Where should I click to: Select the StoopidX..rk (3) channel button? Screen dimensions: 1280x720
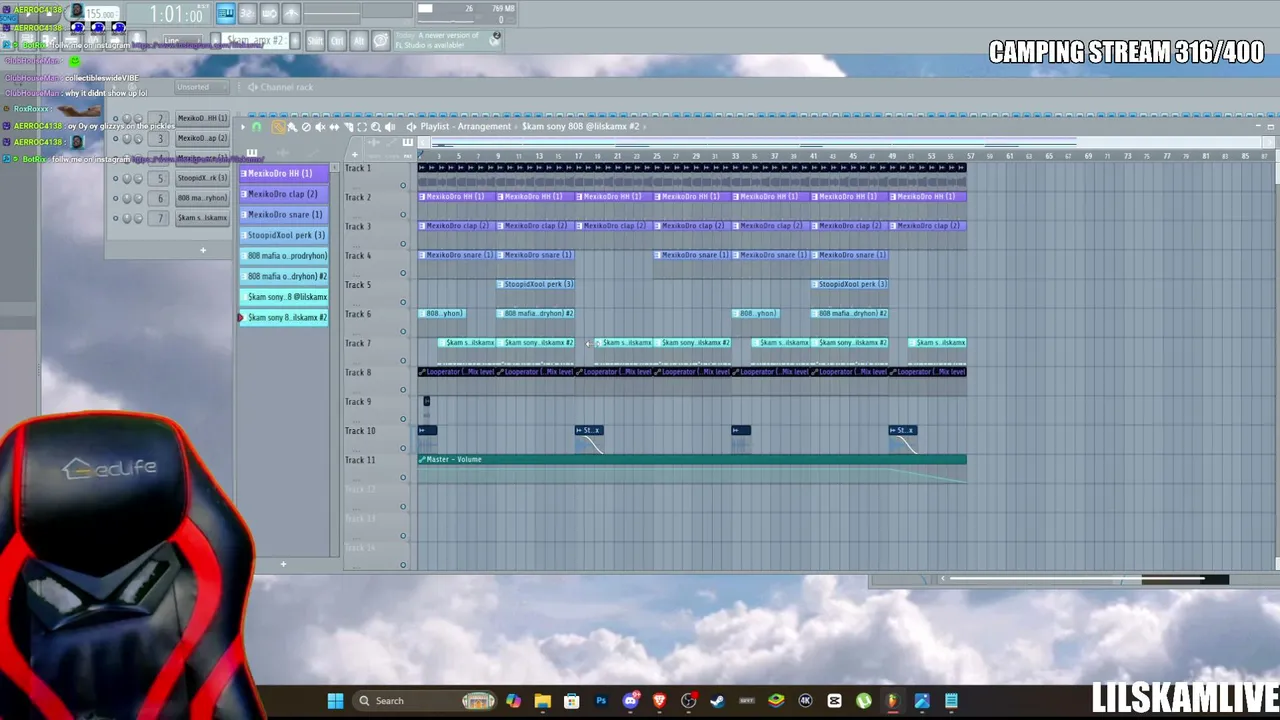coord(202,178)
